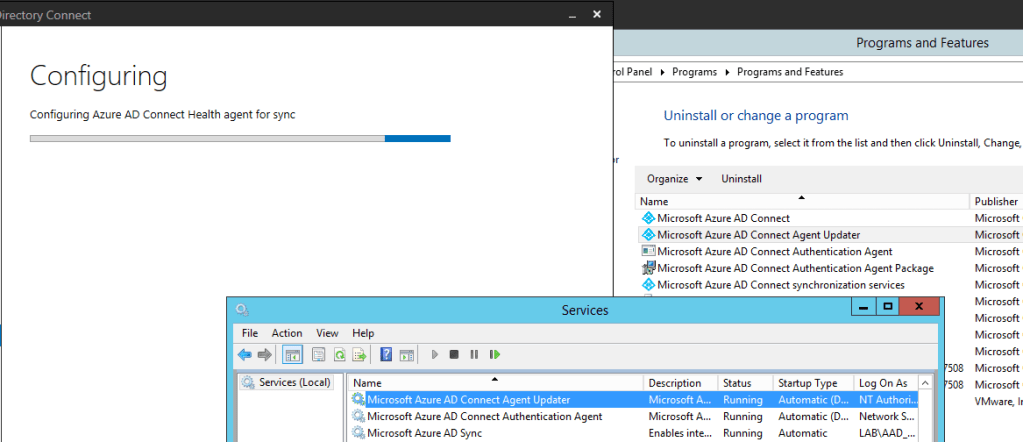Click the Restart Service icon
This screenshot has height=442, width=1023.
(x=494, y=354)
